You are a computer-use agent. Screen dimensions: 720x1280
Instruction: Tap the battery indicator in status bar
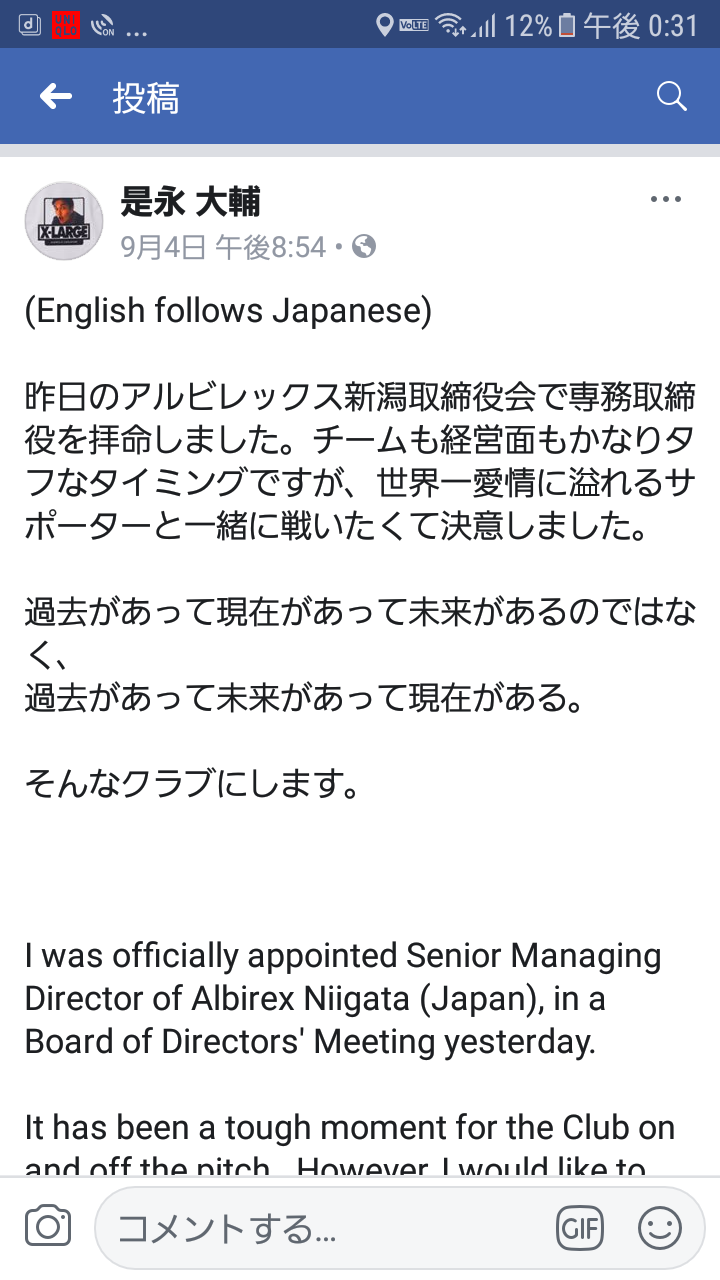567,25
